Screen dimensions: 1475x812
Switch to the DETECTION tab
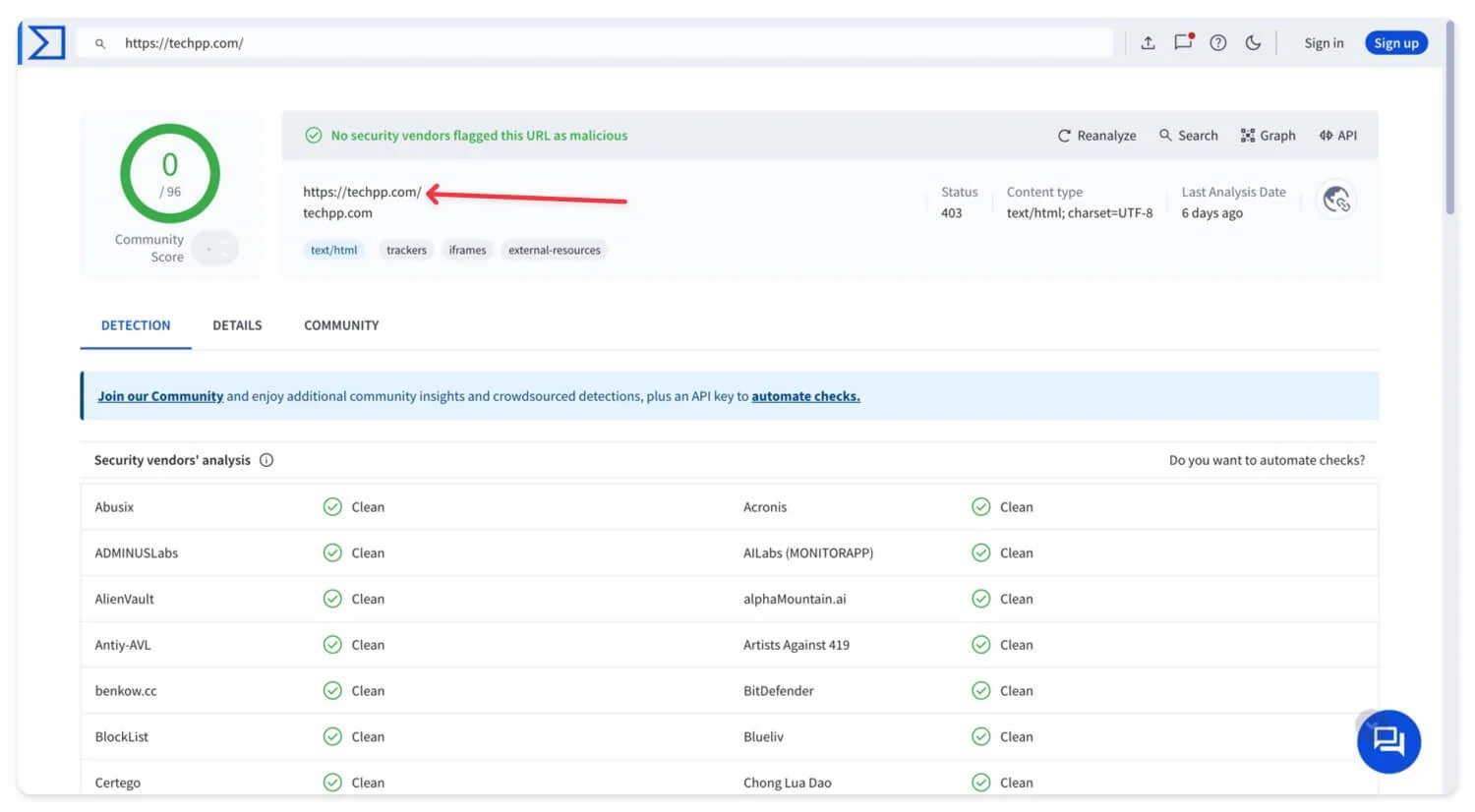pyautogui.click(x=136, y=325)
